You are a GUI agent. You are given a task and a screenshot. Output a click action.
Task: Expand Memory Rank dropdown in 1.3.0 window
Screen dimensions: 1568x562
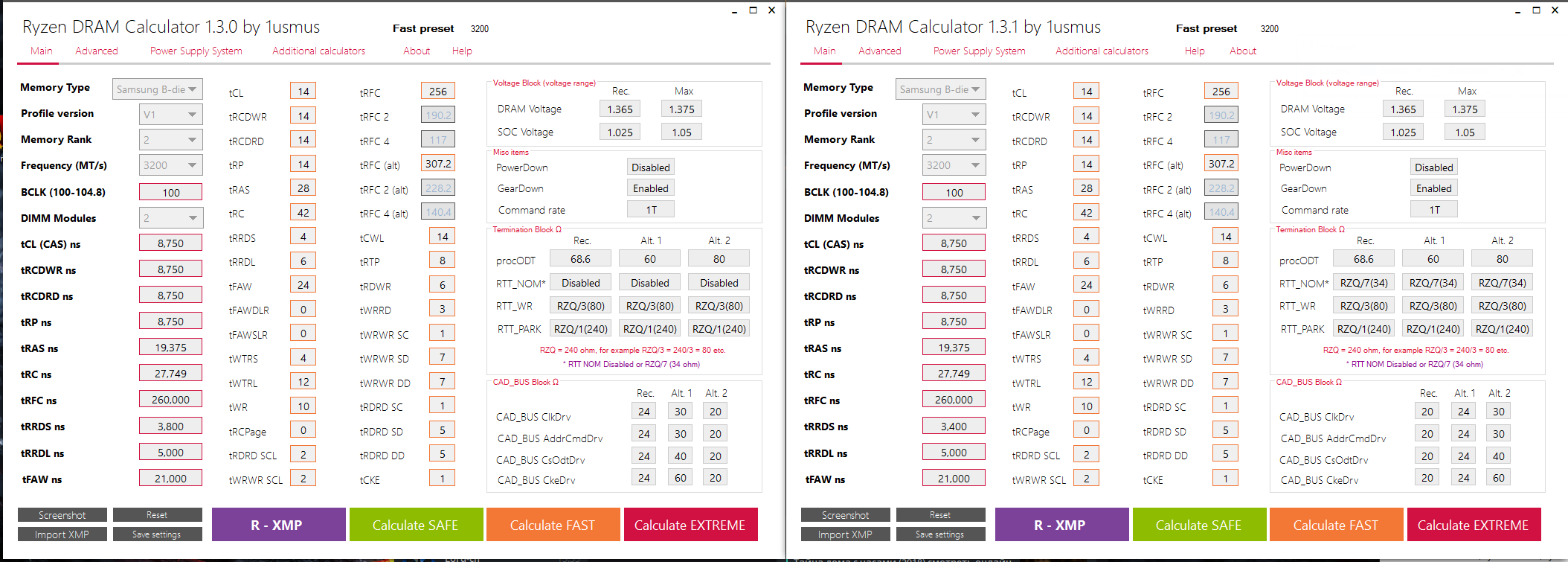tap(170, 140)
